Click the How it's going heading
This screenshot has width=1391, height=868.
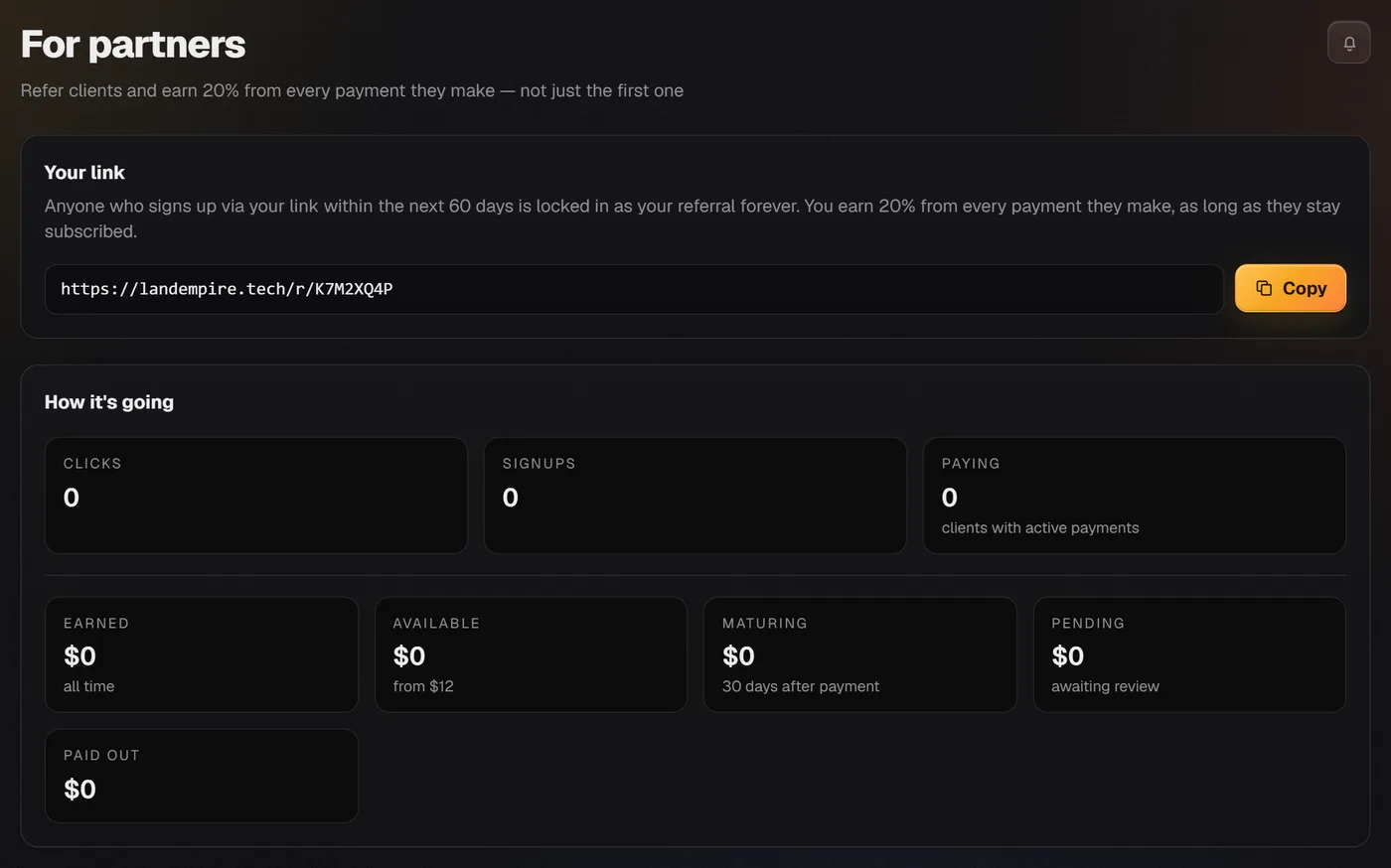[x=109, y=402]
